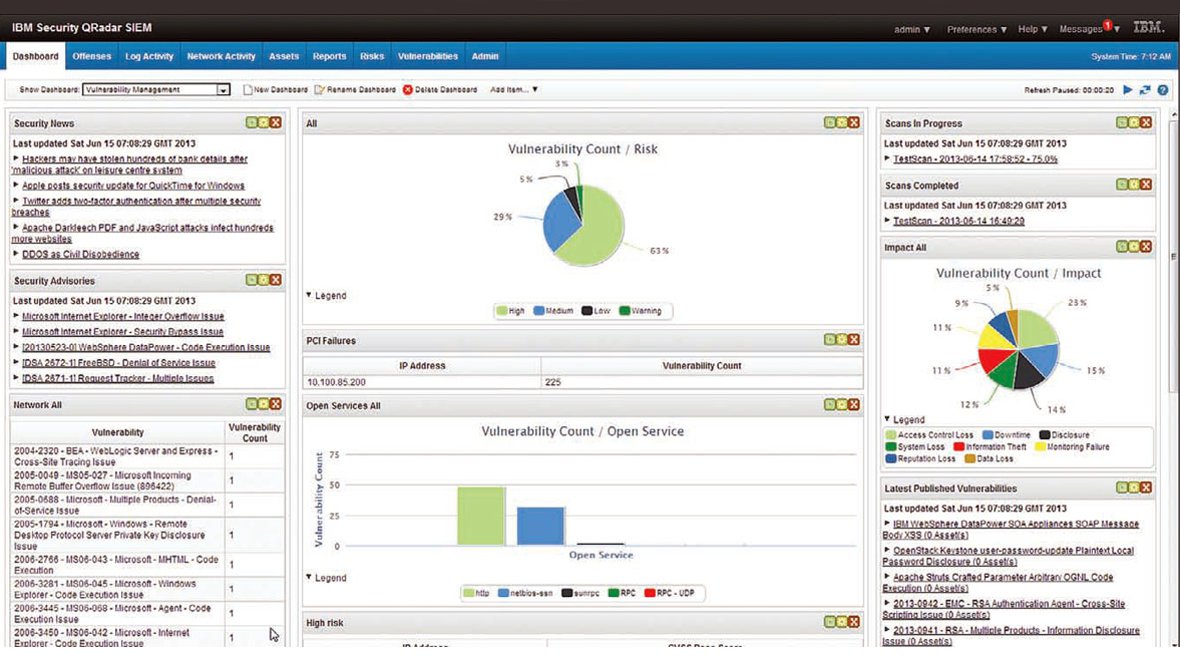Screen dimensions: 1180x664
Task: Open yellow settings icon on Security Advisories
Action: click(263, 279)
